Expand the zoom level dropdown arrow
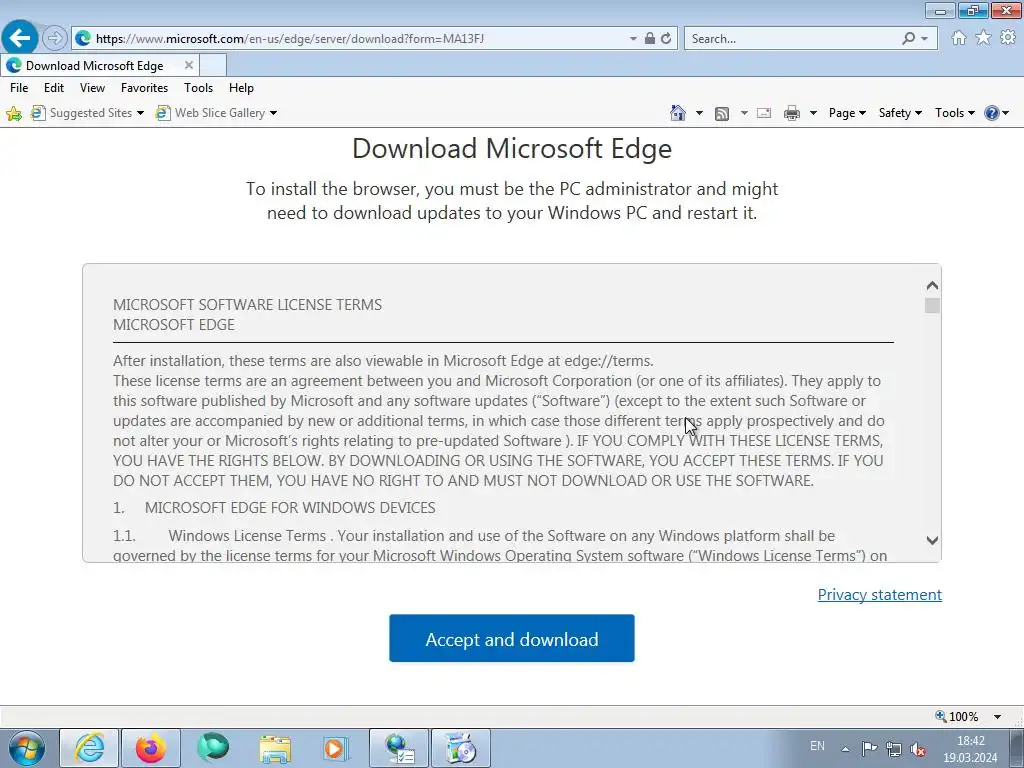Screen dimensions: 1024x768 coord(997,717)
